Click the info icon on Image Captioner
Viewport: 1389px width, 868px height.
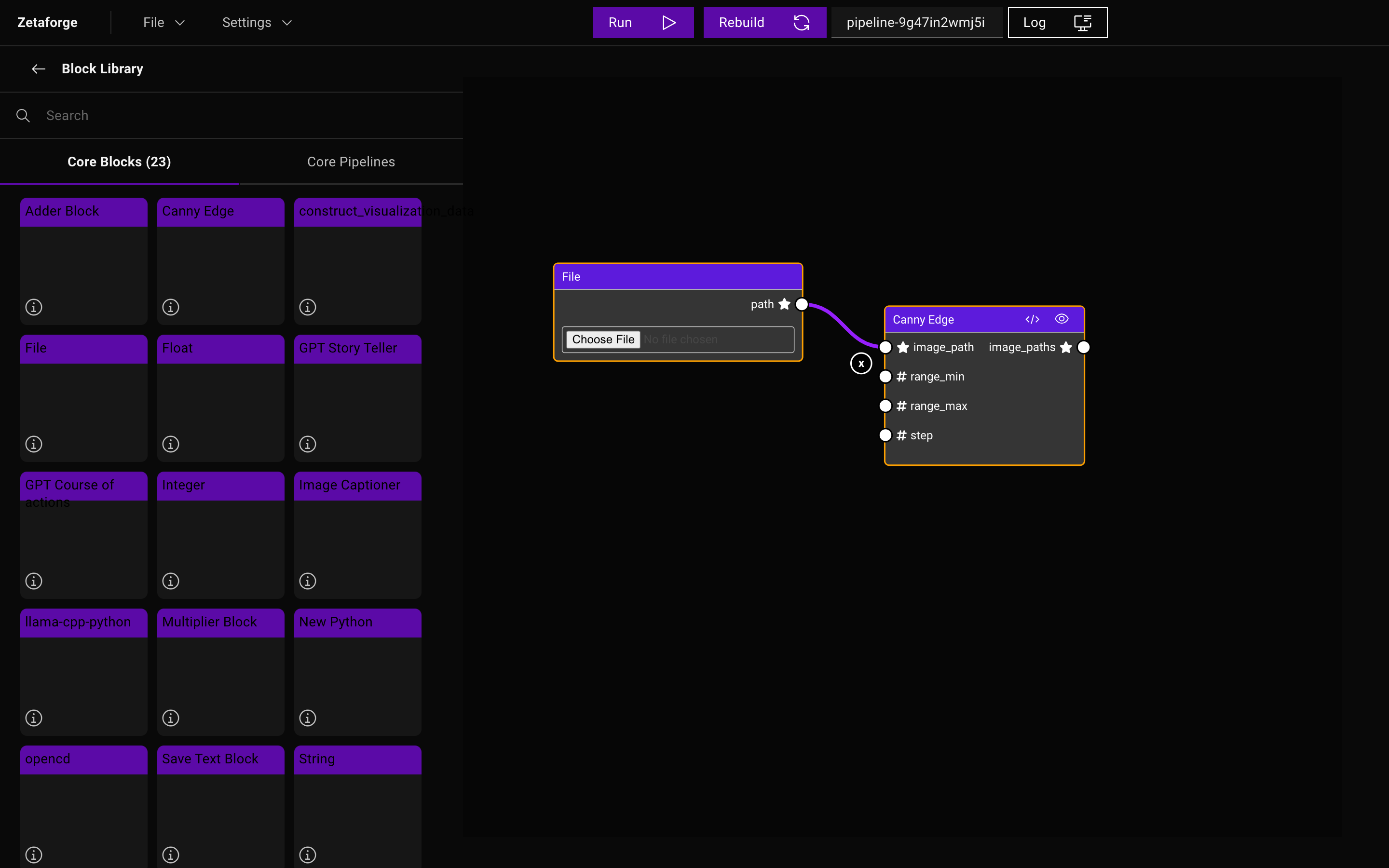[307, 581]
